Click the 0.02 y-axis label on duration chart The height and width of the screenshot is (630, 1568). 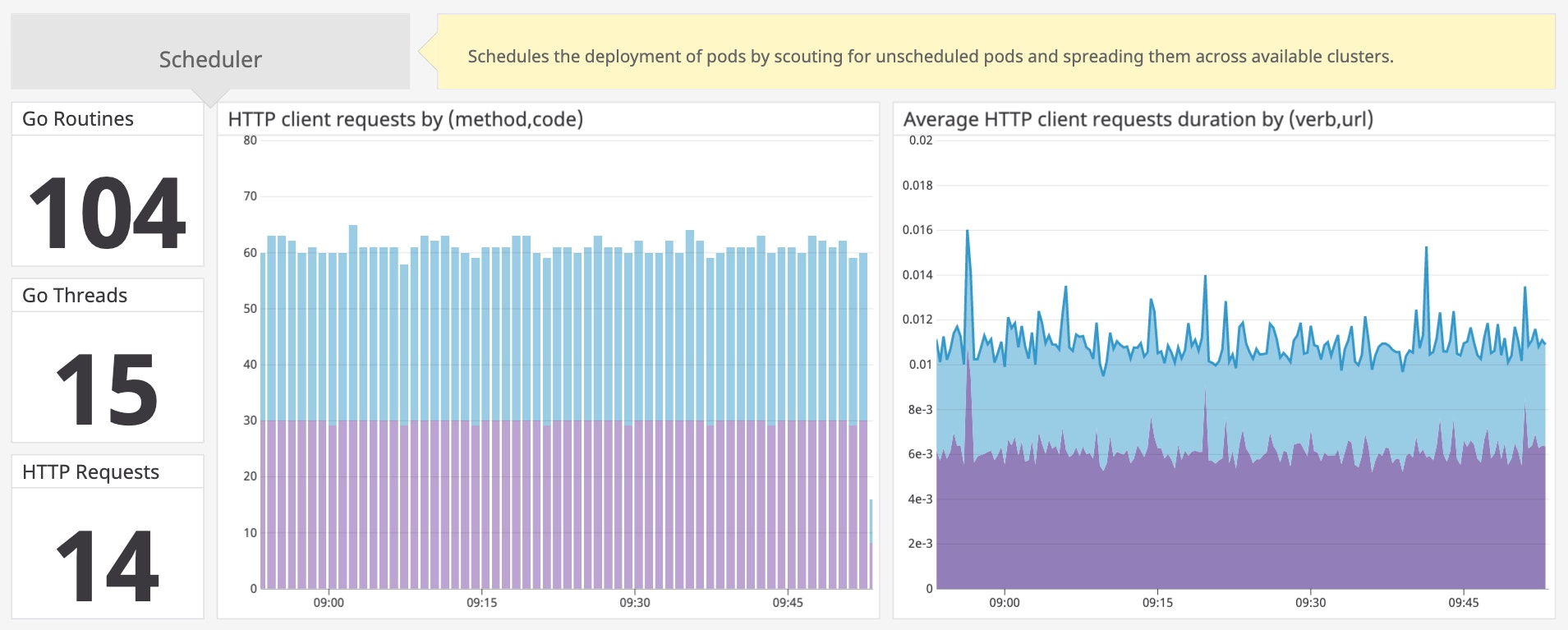click(921, 140)
